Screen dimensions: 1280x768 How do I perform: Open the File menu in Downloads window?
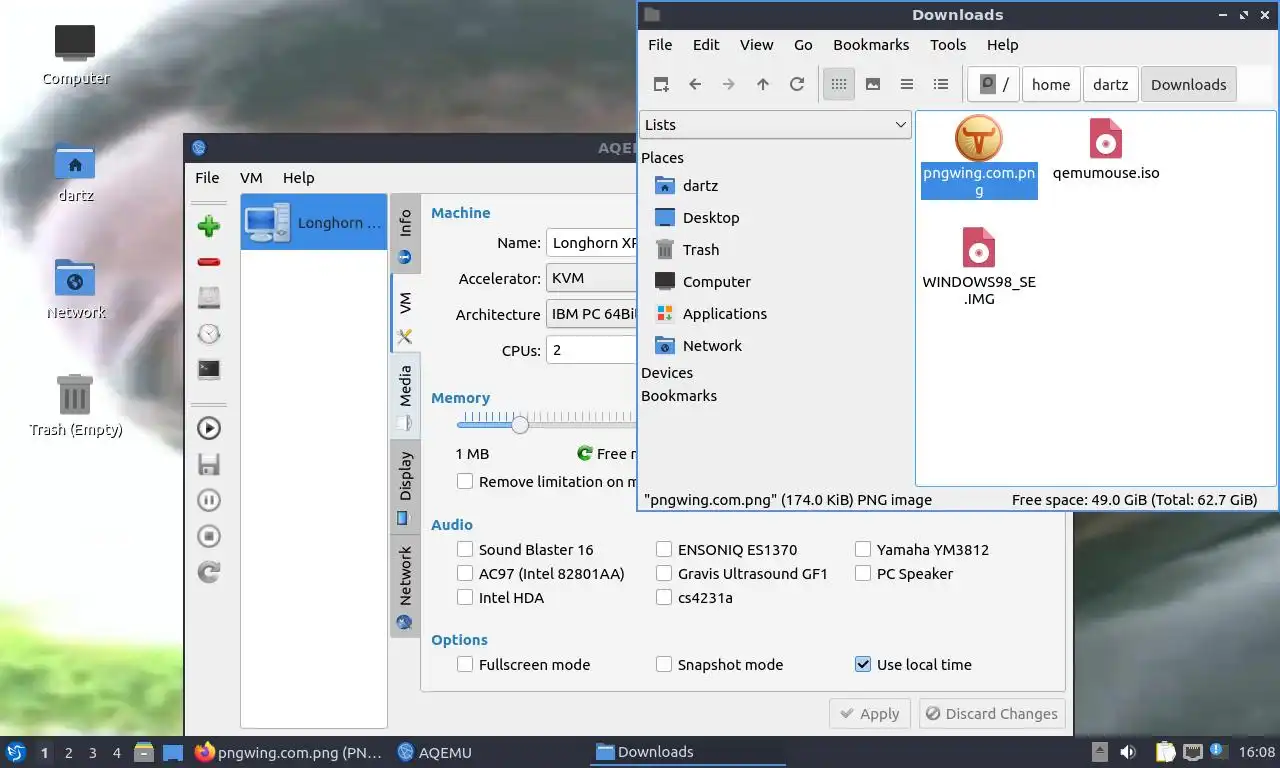[660, 45]
